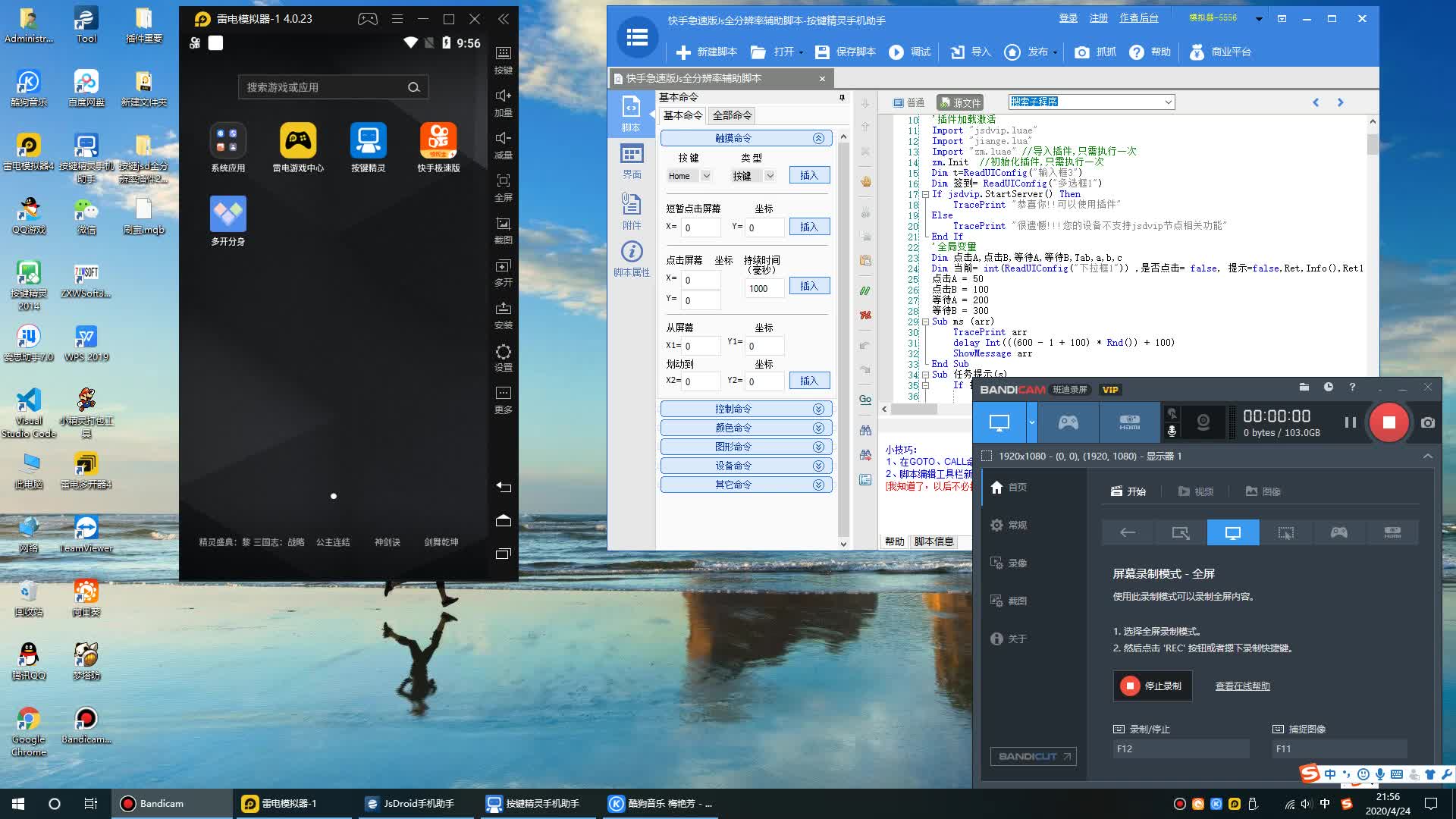Select Bandicam game recording mode icon
This screenshot has width=1456, height=819.
tap(1068, 422)
